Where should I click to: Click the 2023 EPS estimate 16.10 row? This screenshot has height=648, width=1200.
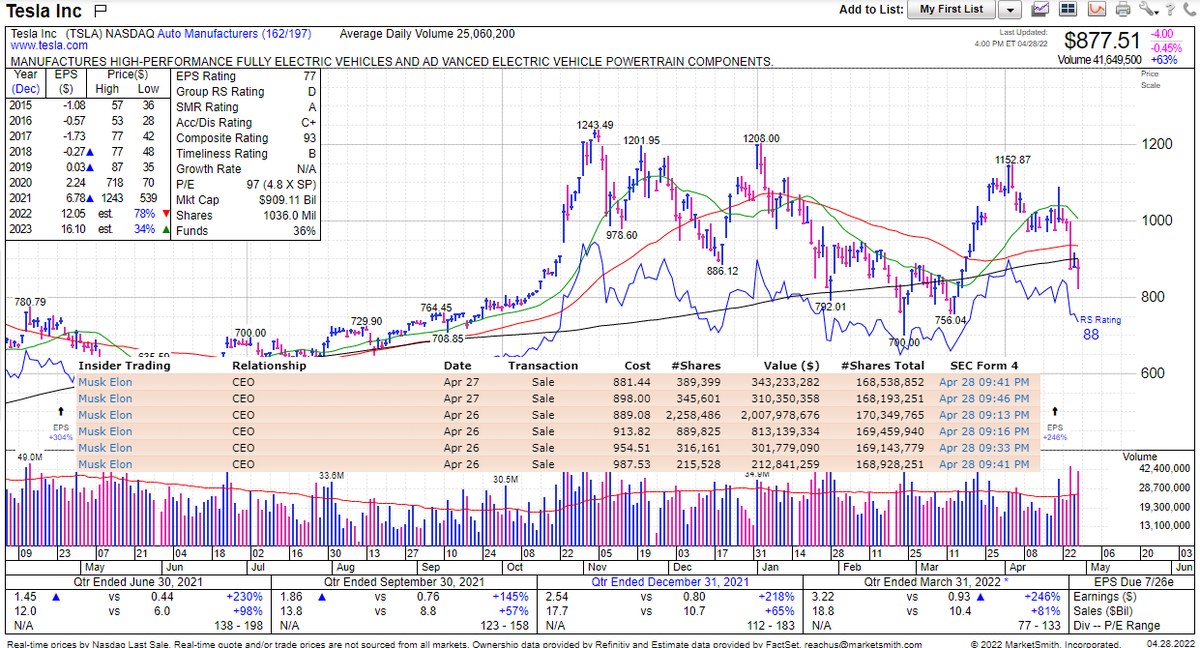(88, 230)
